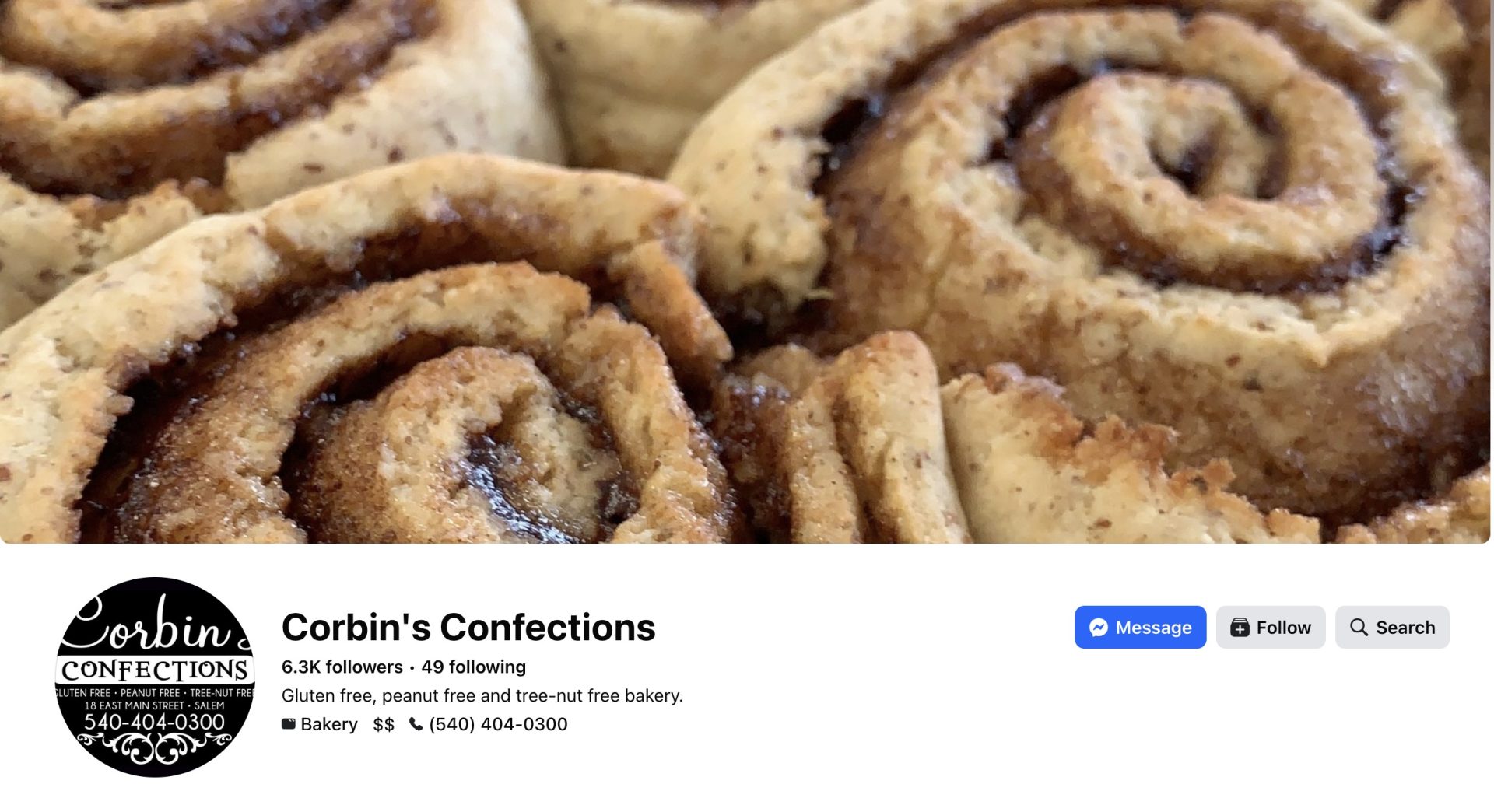The height and width of the screenshot is (812, 1494).
Task: Click the gluten free bakery description text
Action: pos(482,695)
